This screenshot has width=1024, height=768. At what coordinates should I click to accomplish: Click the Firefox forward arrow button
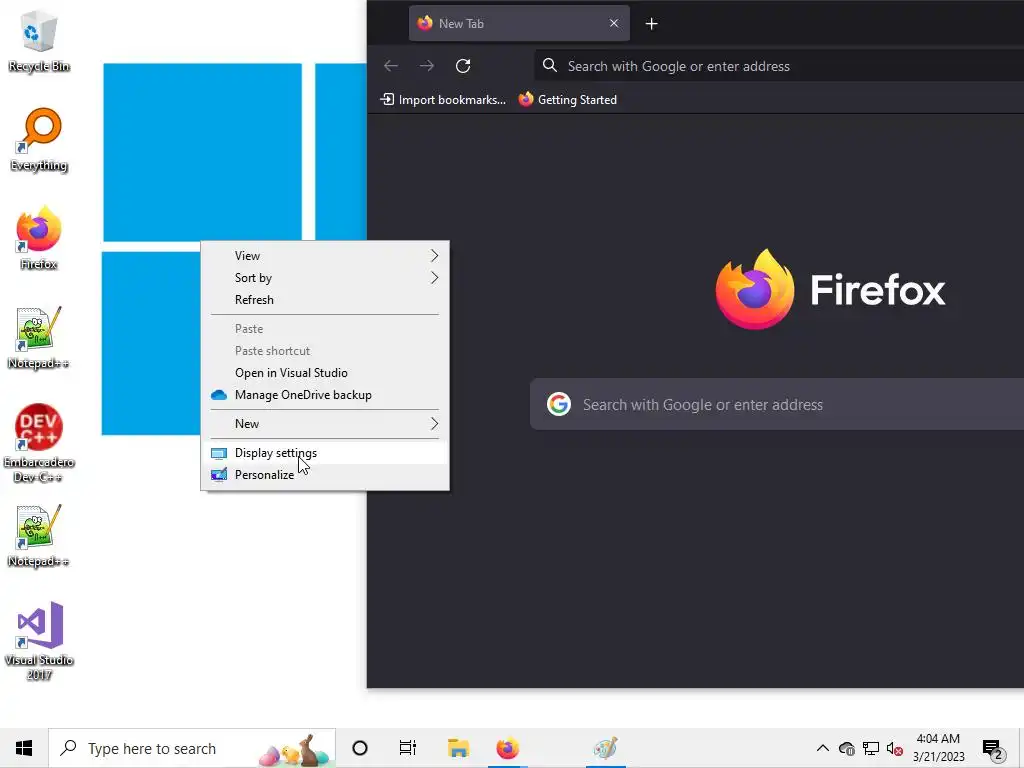(x=426, y=66)
